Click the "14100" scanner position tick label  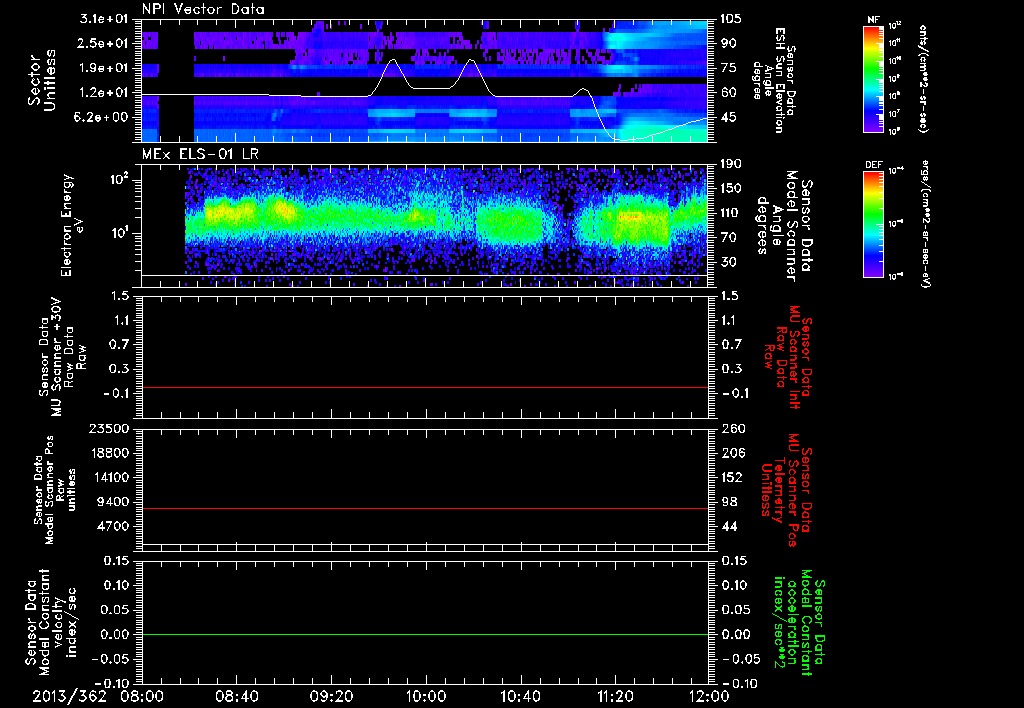pos(110,477)
